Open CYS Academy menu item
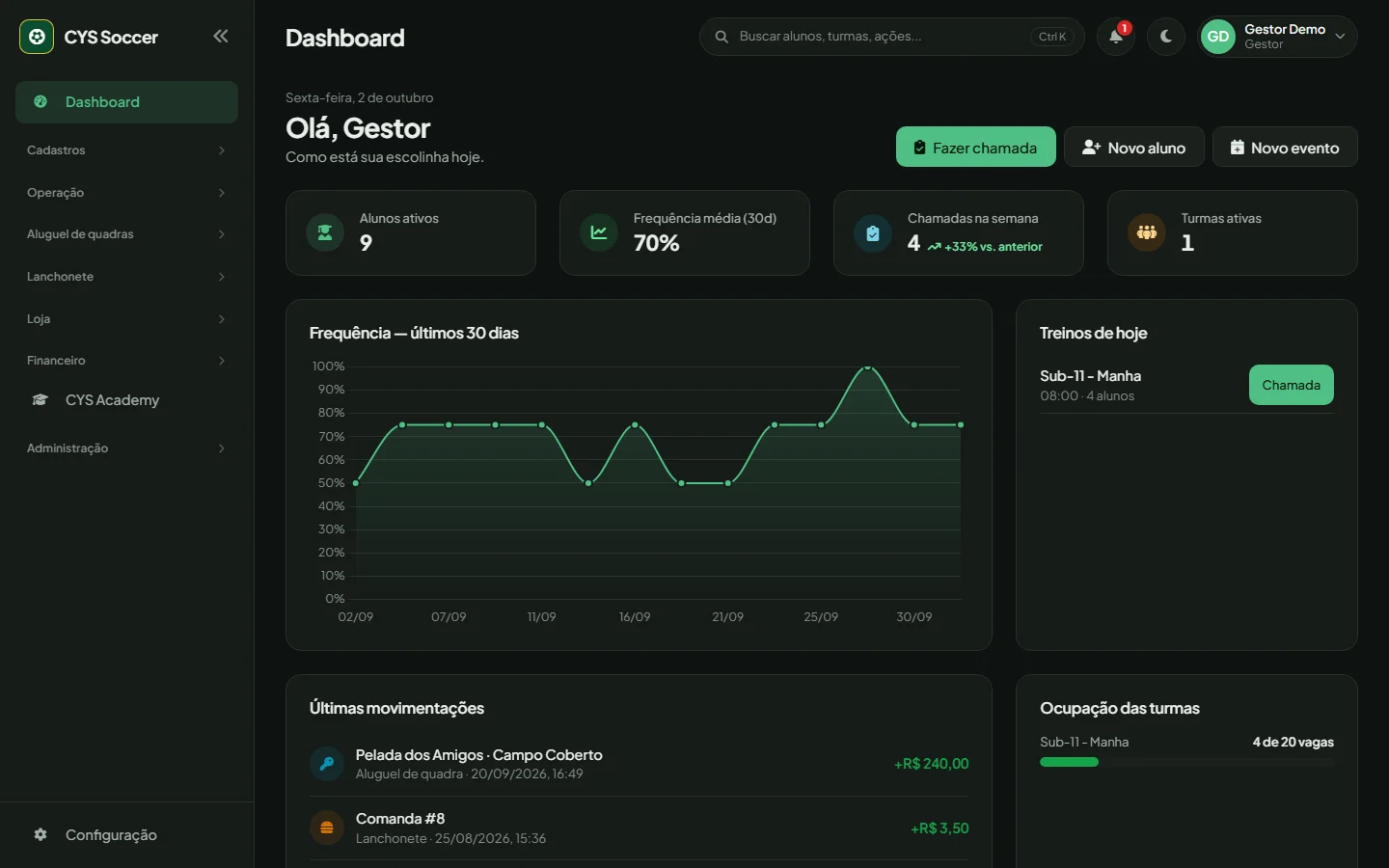 point(126,400)
